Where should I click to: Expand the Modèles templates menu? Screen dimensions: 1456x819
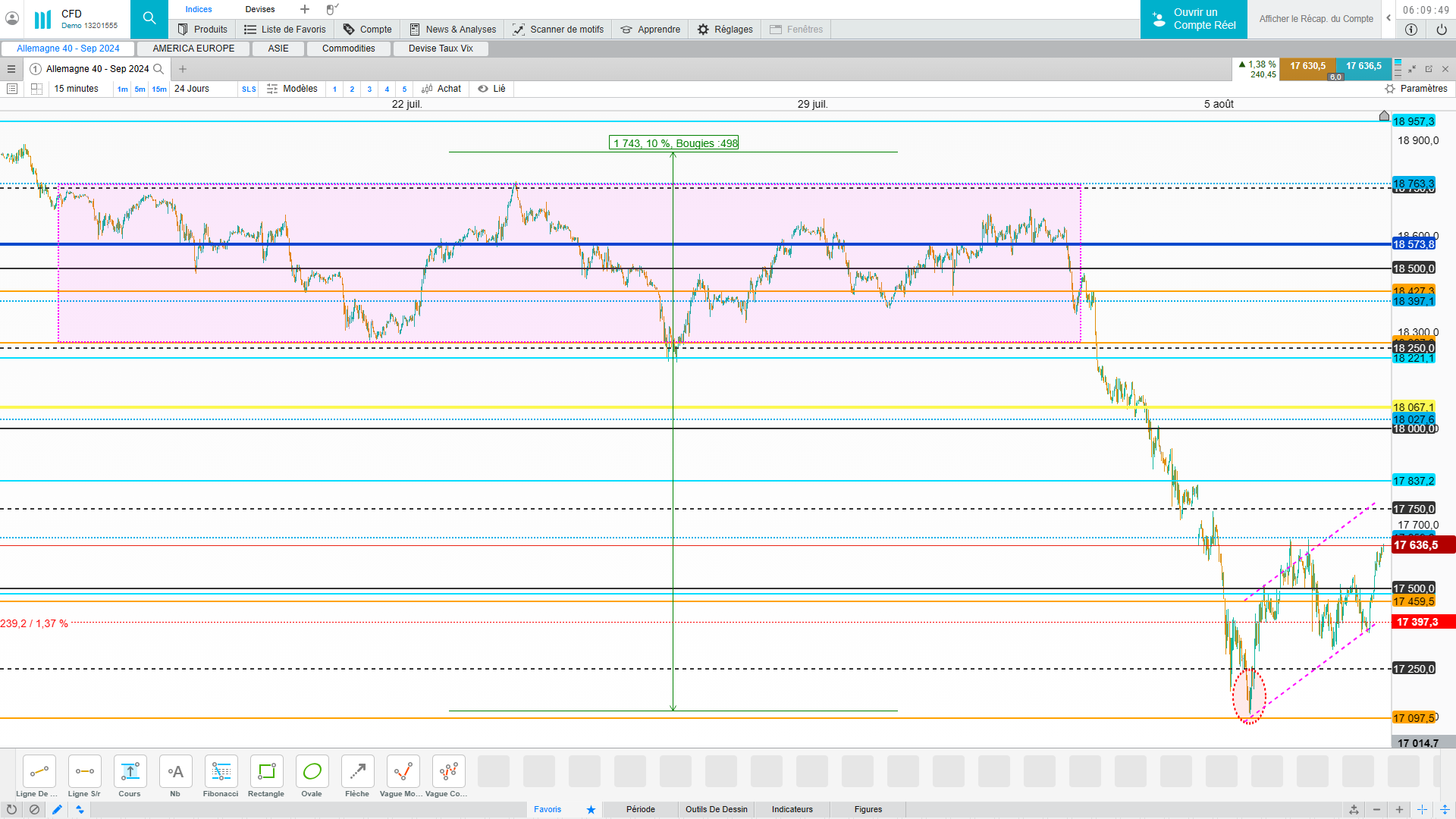click(293, 89)
